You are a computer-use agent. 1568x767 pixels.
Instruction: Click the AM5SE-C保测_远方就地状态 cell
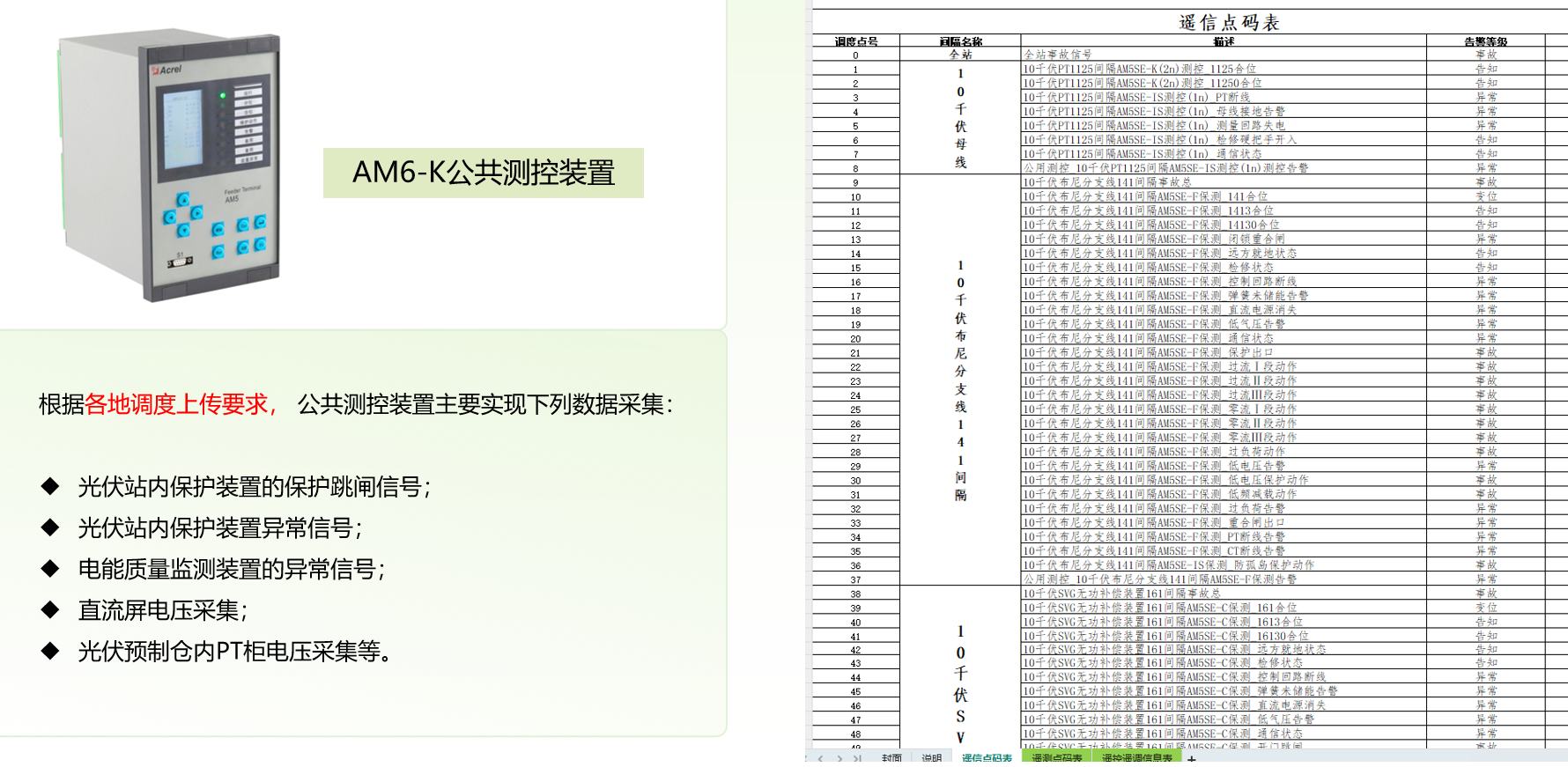(x=1224, y=649)
